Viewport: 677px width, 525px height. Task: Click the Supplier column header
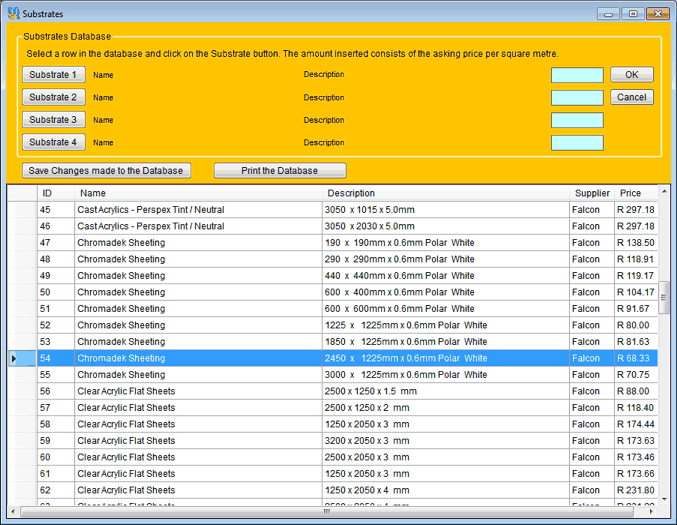pyautogui.click(x=592, y=193)
